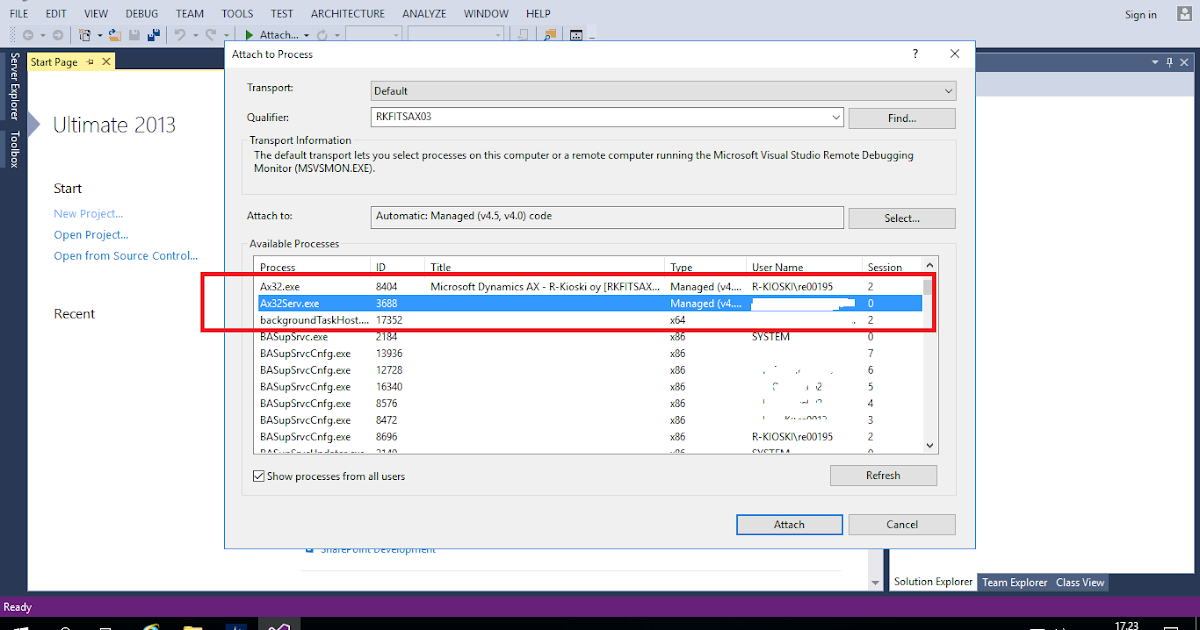
Task: Toggle the Show processes from all users checkbox
Action: (x=258, y=476)
